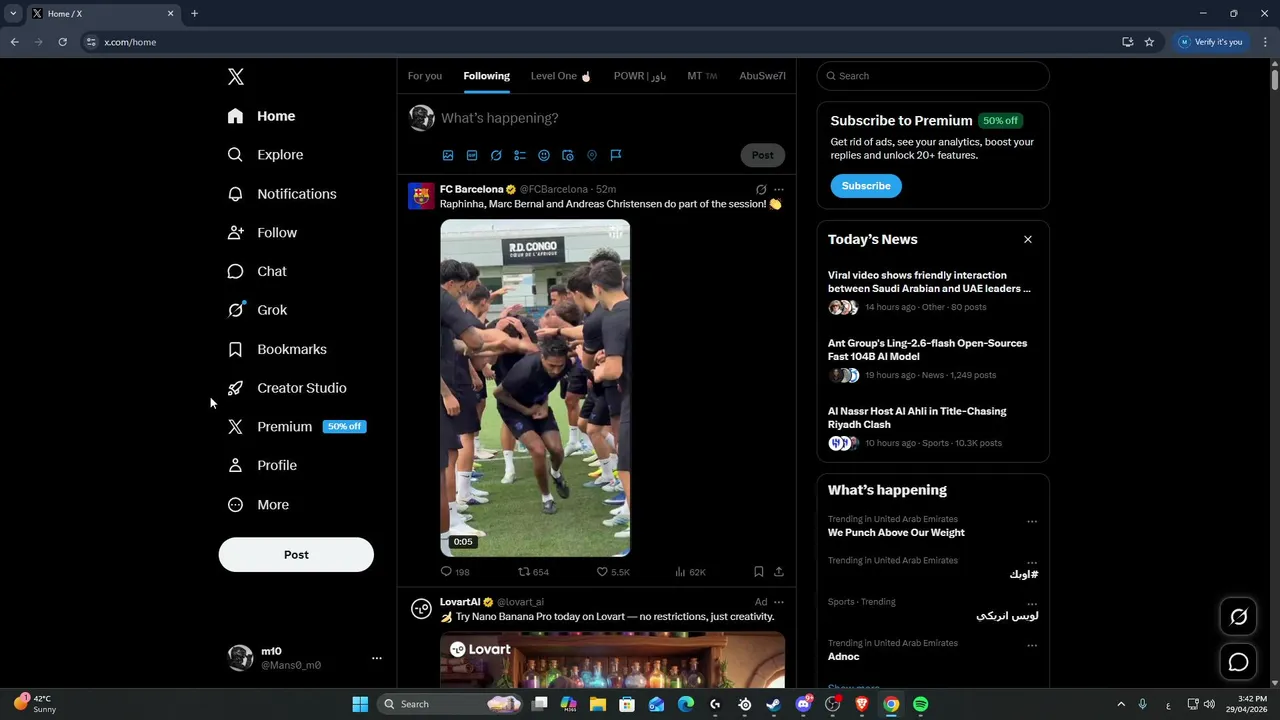Open Discord from the taskbar
Viewport: 1280px width, 720px height.
coord(803,704)
